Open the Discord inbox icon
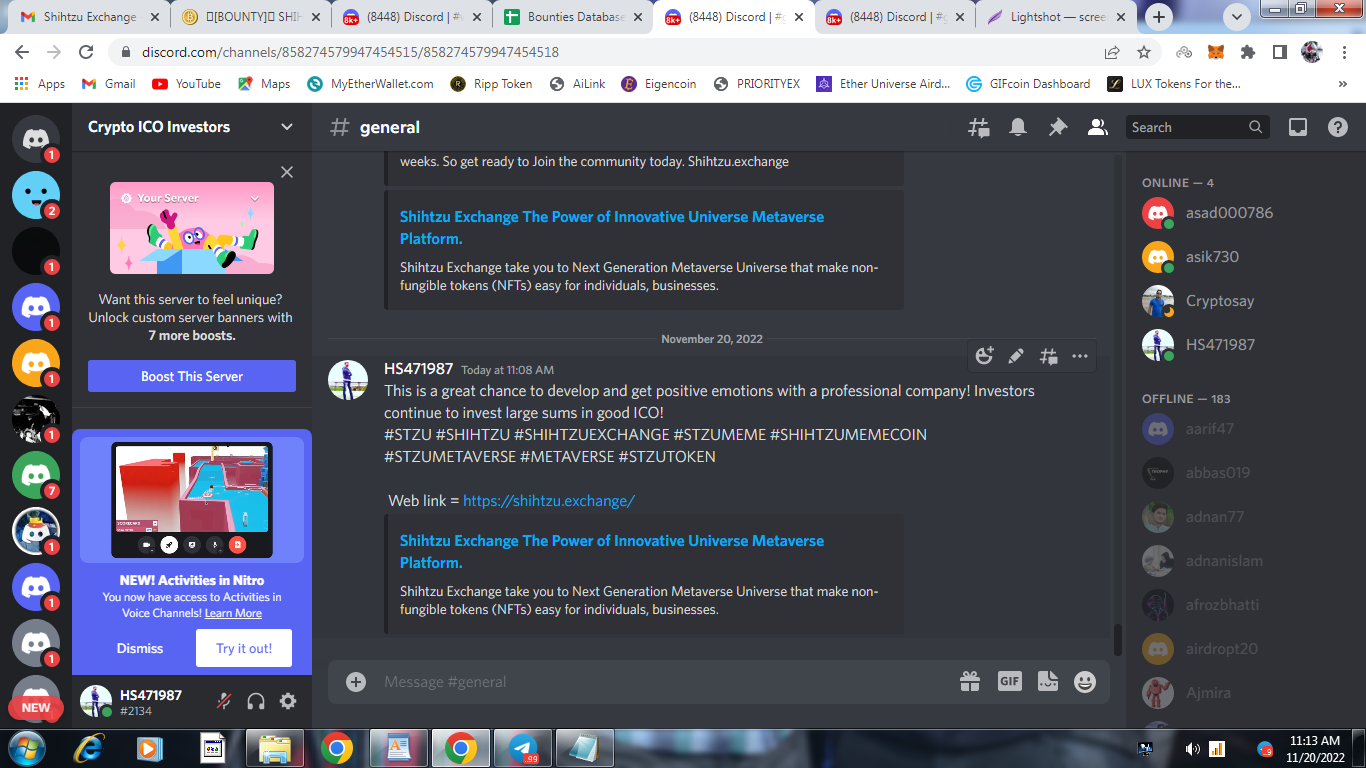The width and height of the screenshot is (1366, 768). (x=1298, y=127)
